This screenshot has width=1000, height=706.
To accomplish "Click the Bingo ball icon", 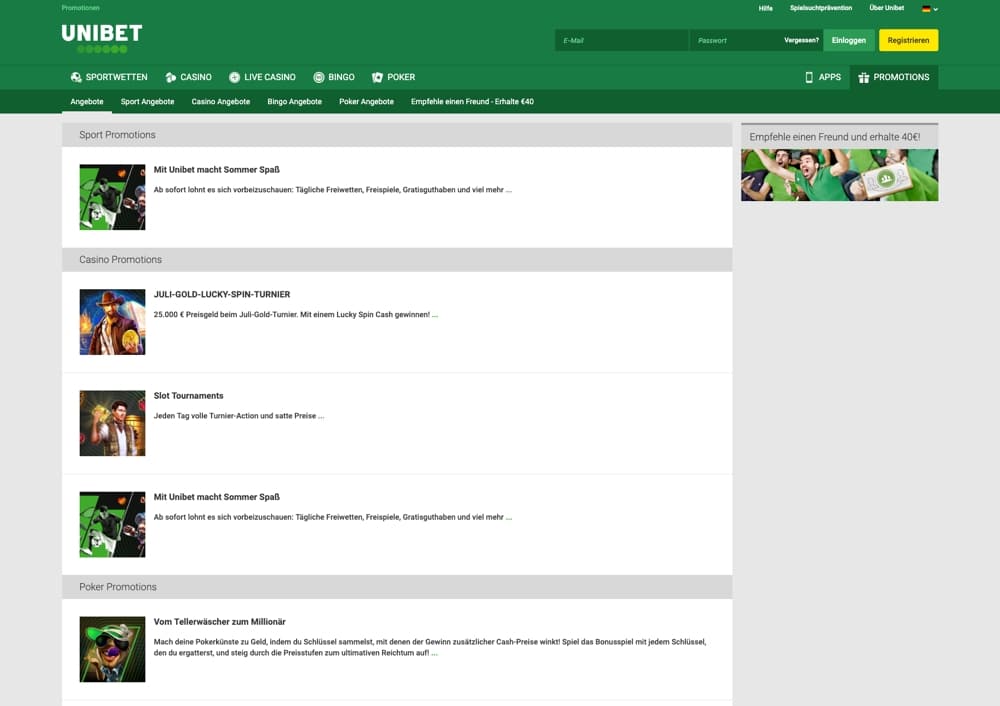I will point(319,77).
